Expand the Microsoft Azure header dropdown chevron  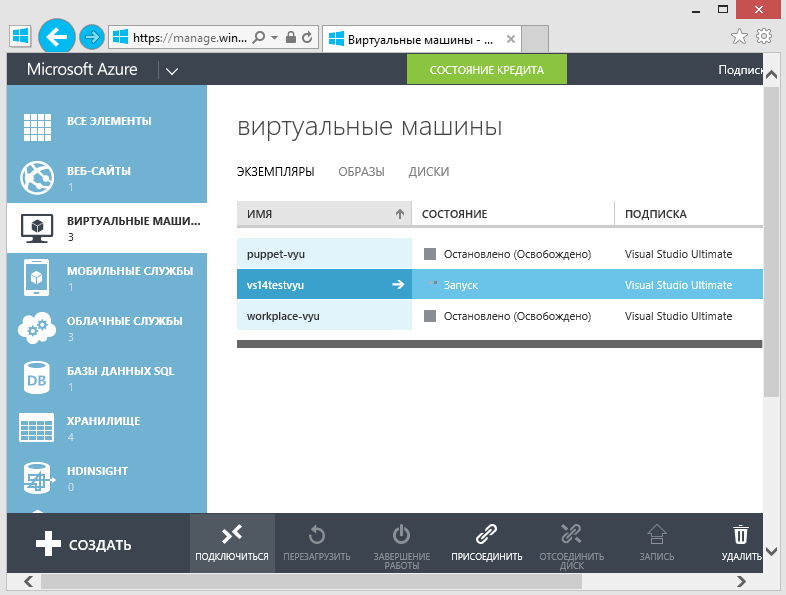point(172,71)
